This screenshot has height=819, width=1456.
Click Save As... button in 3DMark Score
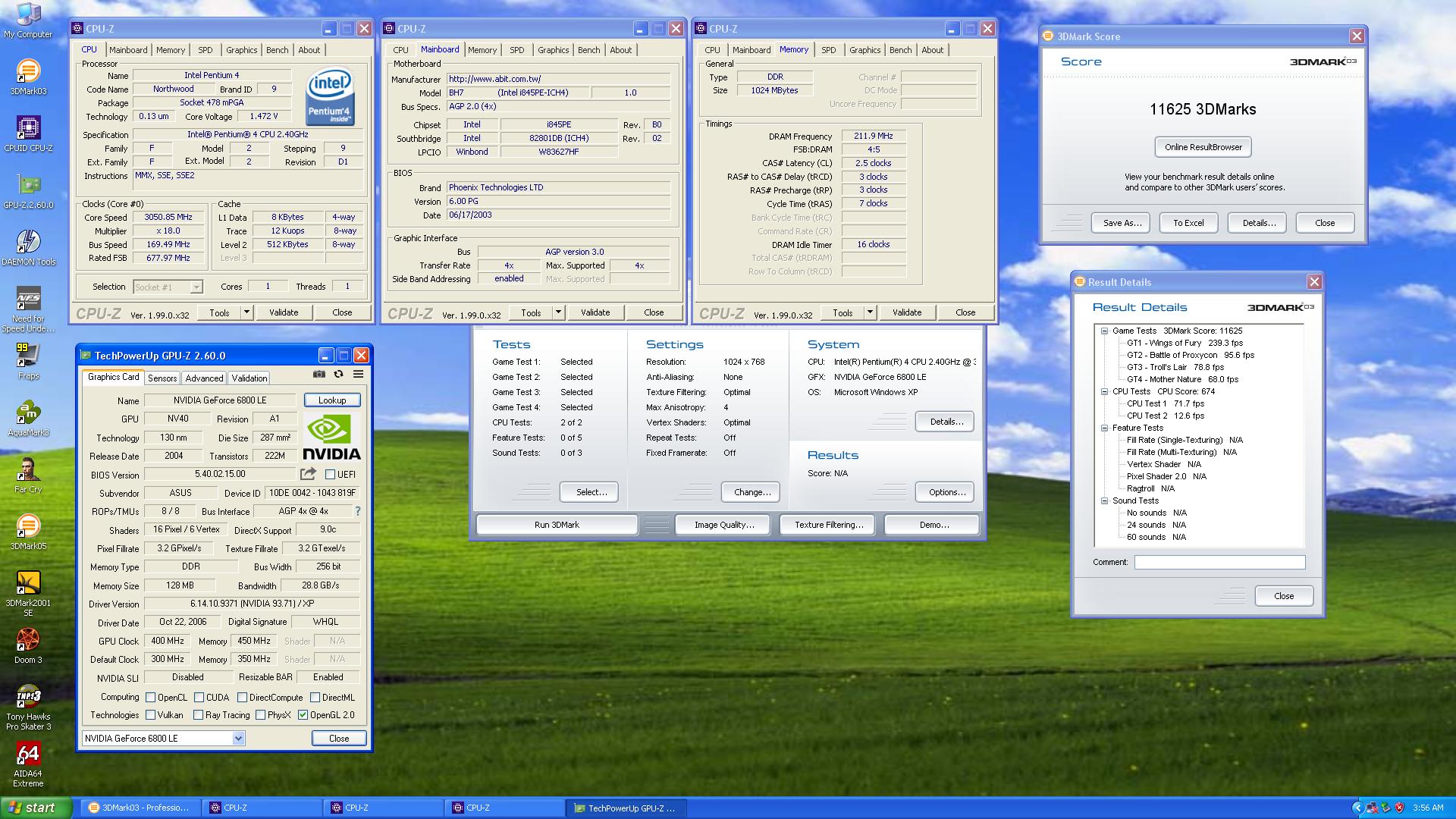point(1122,223)
